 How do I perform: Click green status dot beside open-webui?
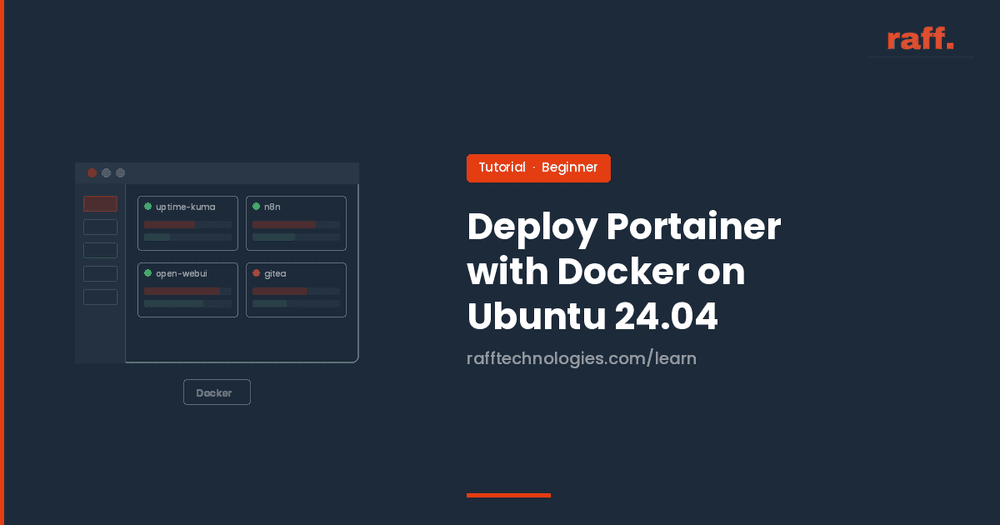click(148, 273)
